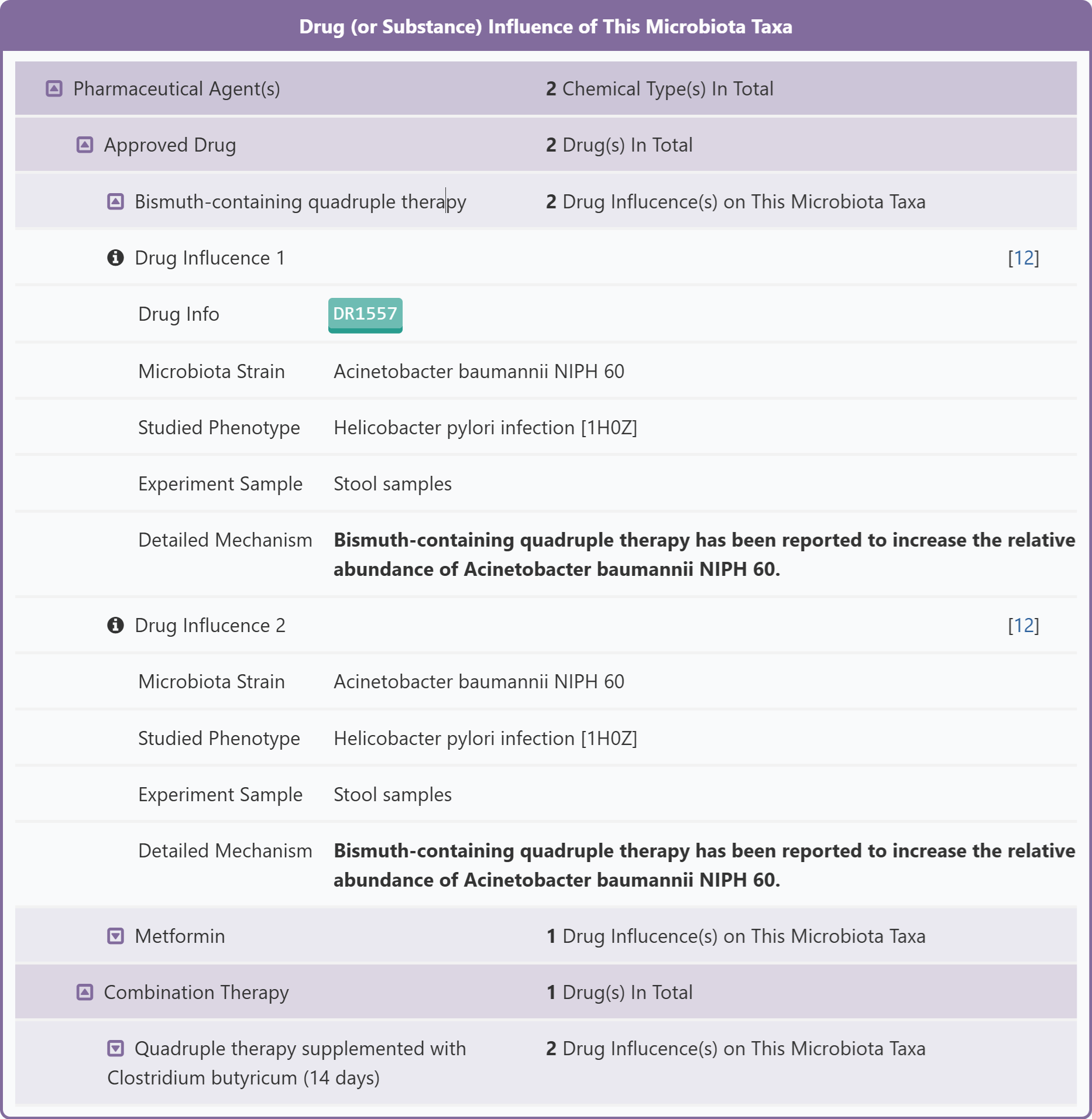The height and width of the screenshot is (1119, 1092).
Task: Collapse the Approved Drug group icon
Action: tap(85, 145)
